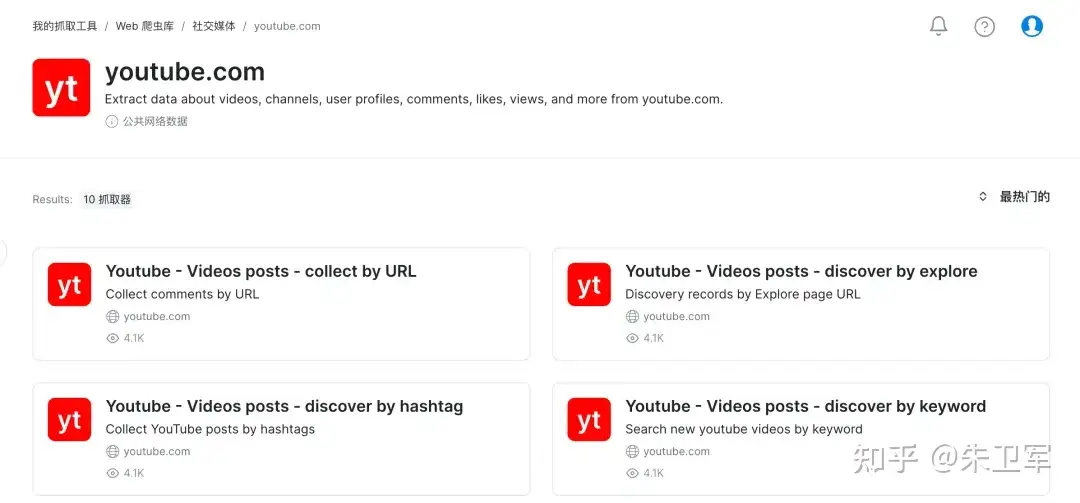Click the info icon beside 公共网络数据

click(112, 121)
